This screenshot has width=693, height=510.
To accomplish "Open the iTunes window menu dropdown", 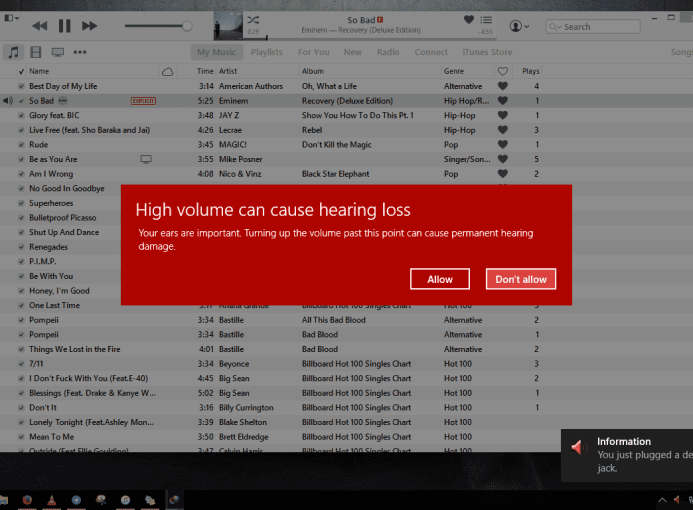I will coord(11,18).
